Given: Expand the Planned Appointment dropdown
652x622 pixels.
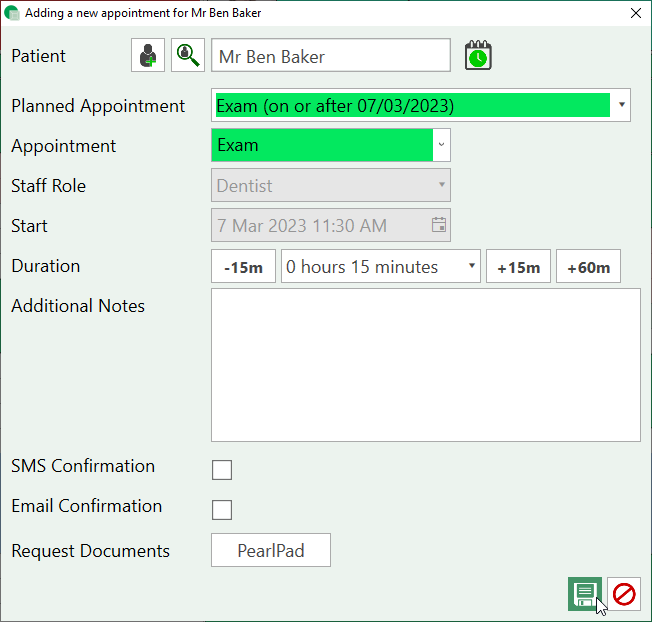Looking at the screenshot, I should [x=621, y=105].
